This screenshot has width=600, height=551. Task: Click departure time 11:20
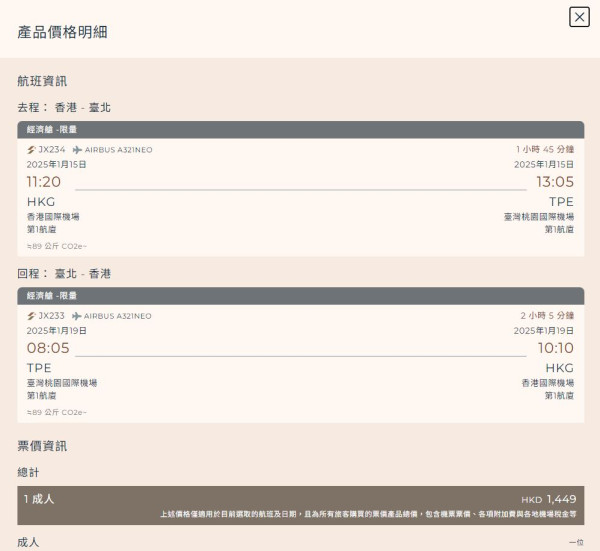(44, 182)
